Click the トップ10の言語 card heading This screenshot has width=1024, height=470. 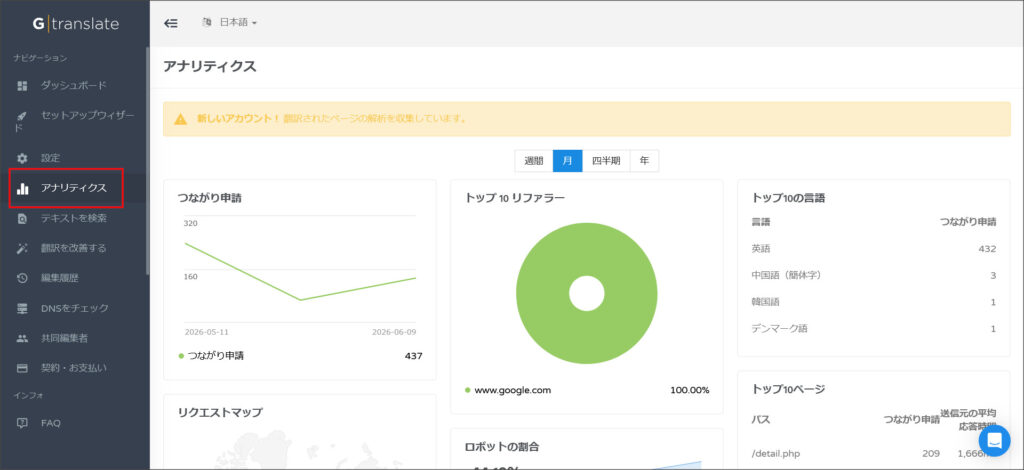pyautogui.click(x=788, y=198)
